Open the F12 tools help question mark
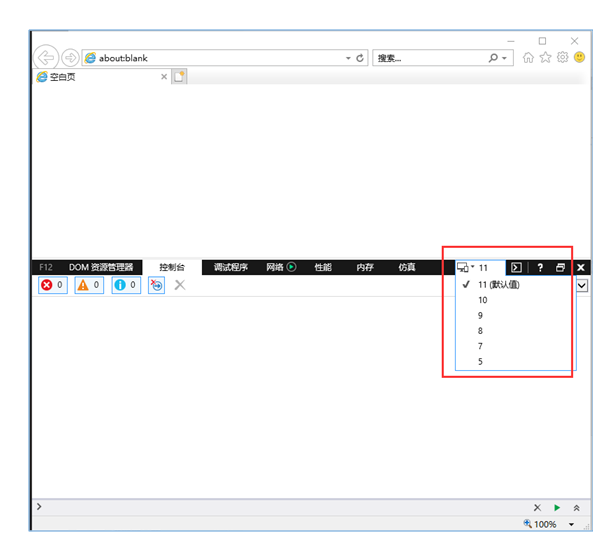The image size is (611, 557). point(540,268)
